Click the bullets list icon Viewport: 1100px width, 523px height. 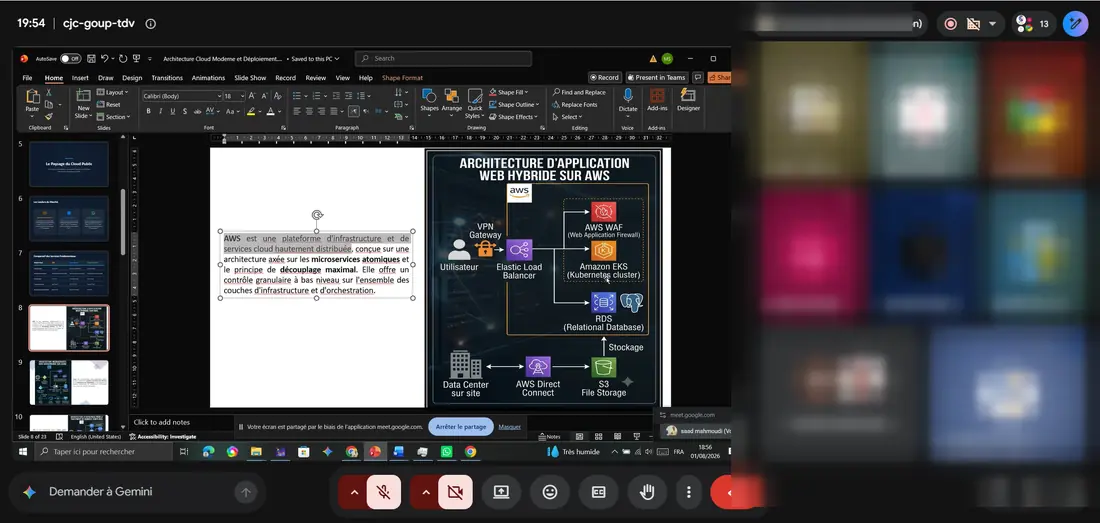[297, 96]
